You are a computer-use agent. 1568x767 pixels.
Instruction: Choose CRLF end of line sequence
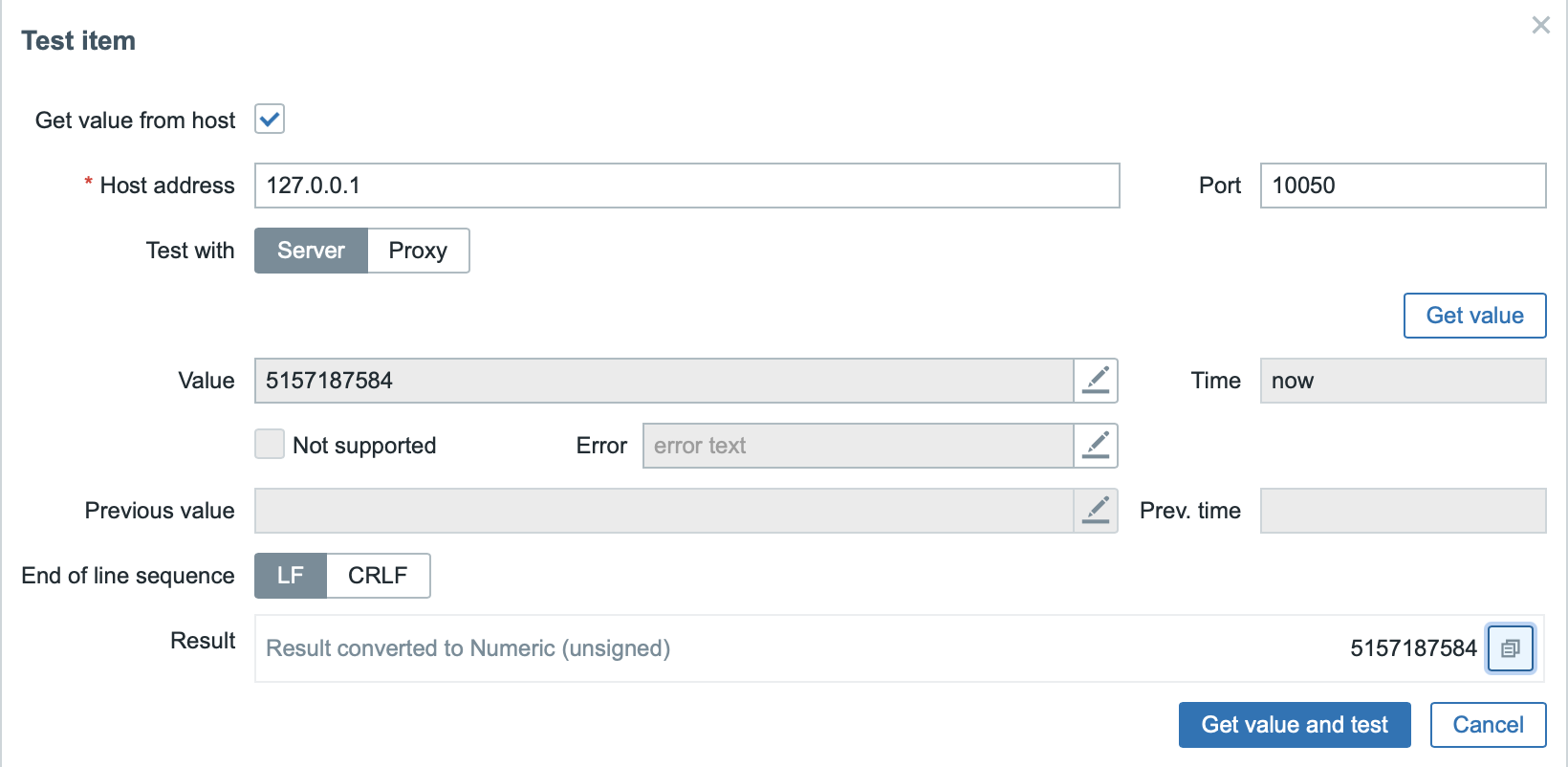point(378,576)
